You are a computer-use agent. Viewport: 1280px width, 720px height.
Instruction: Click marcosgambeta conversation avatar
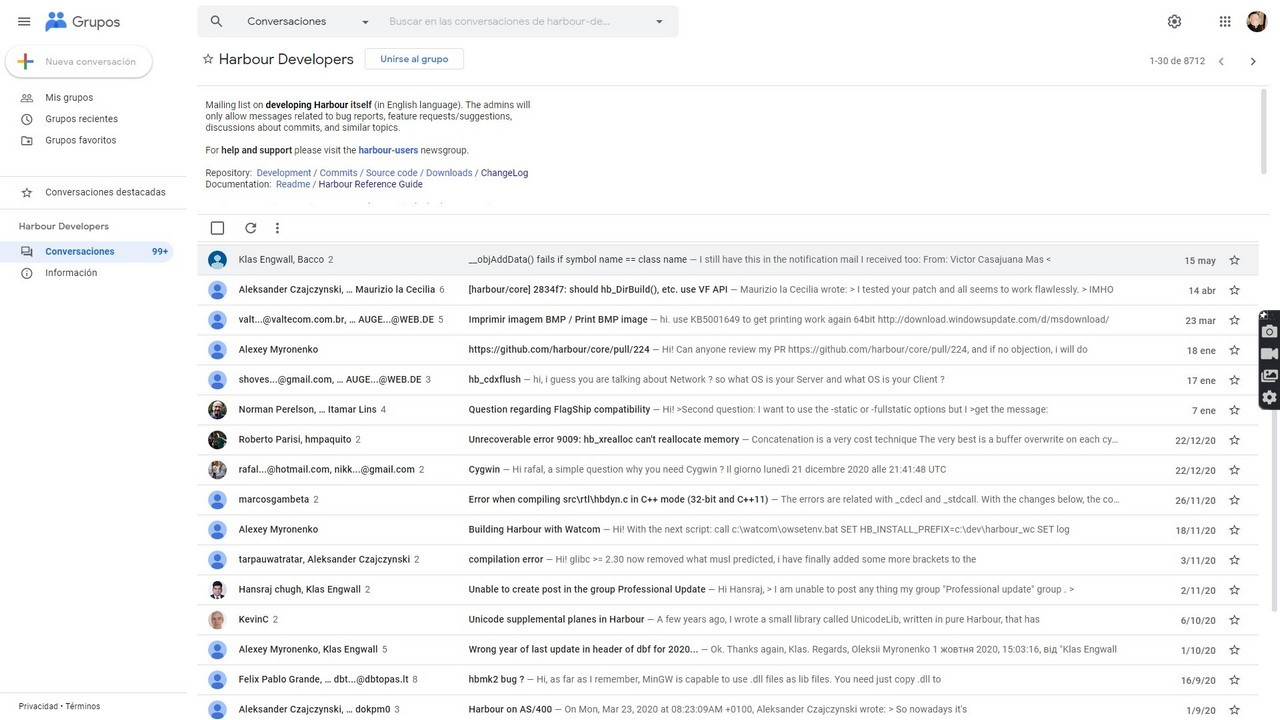[x=217, y=500]
